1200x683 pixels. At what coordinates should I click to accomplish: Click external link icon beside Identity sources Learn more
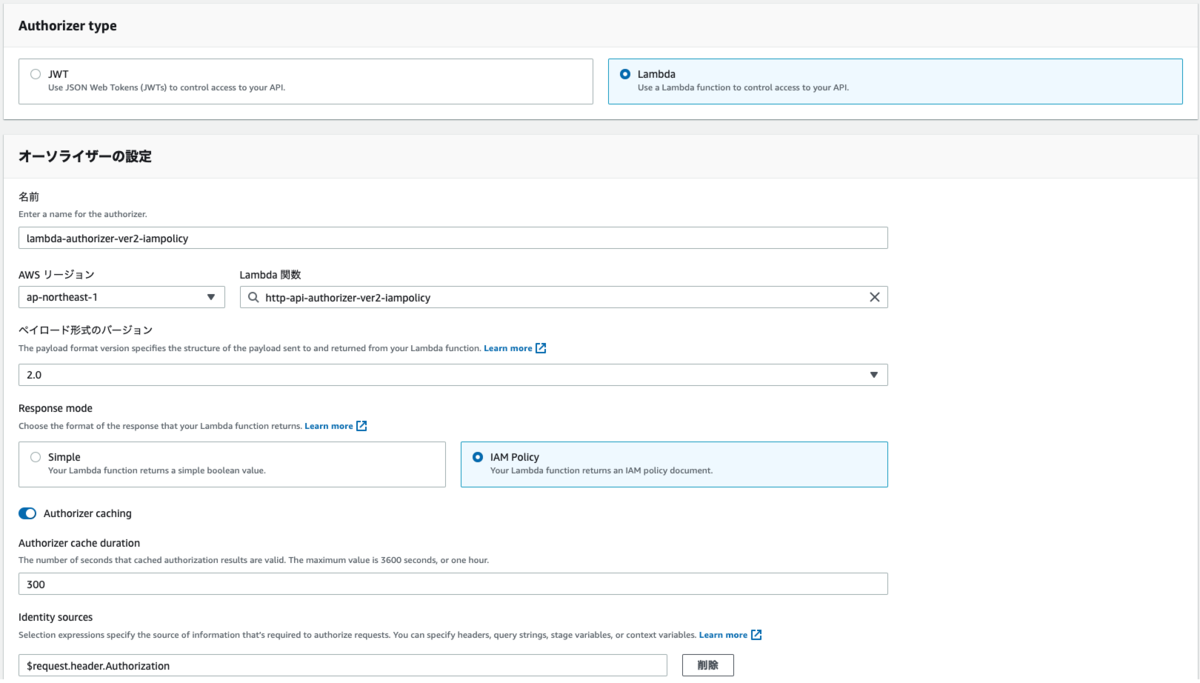[757, 635]
